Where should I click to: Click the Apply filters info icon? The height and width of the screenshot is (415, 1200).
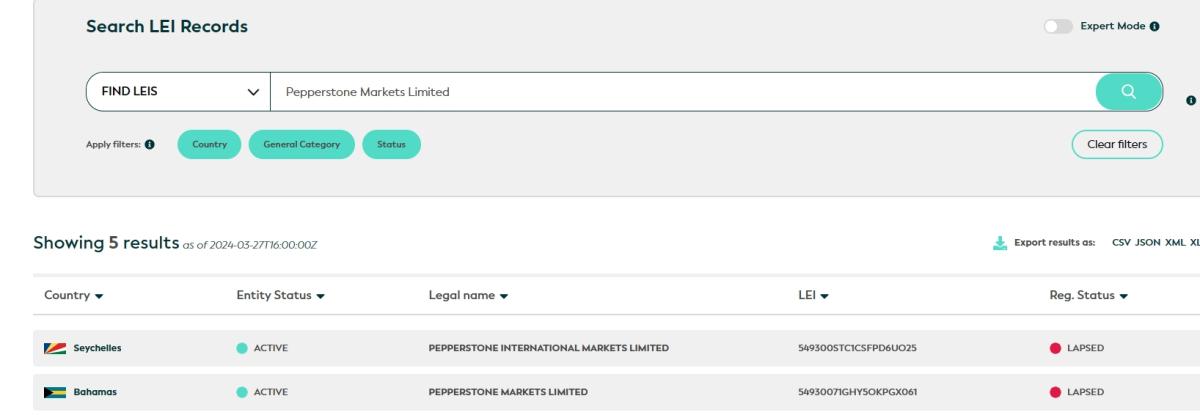coord(150,145)
